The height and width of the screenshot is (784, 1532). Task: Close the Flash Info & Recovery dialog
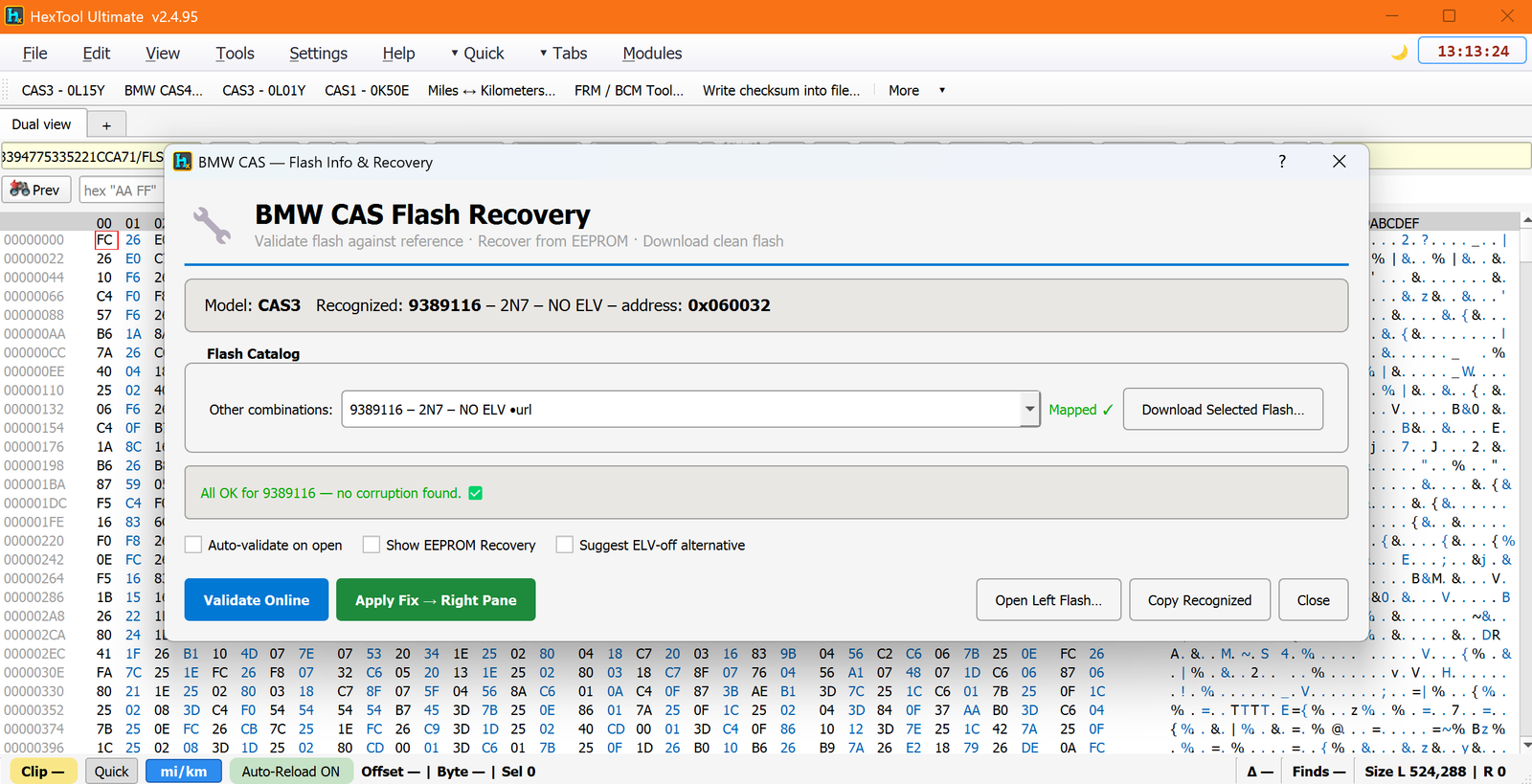pyautogui.click(x=1339, y=162)
